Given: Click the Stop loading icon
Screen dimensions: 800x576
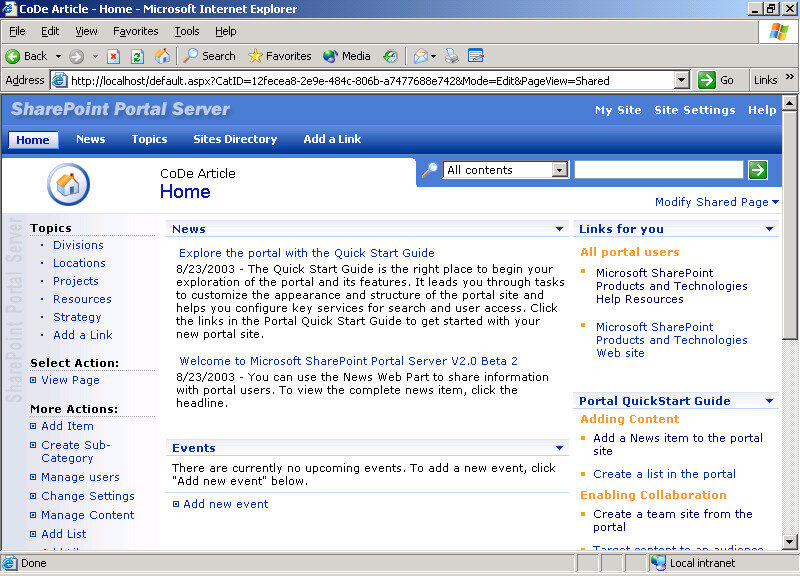Looking at the screenshot, I should pyautogui.click(x=113, y=56).
